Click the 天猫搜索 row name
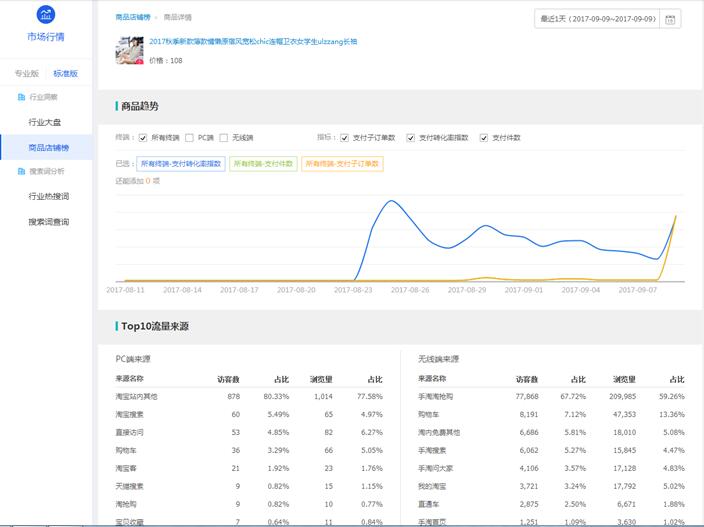704x527 pixels. pyautogui.click(x=129, y=486)
